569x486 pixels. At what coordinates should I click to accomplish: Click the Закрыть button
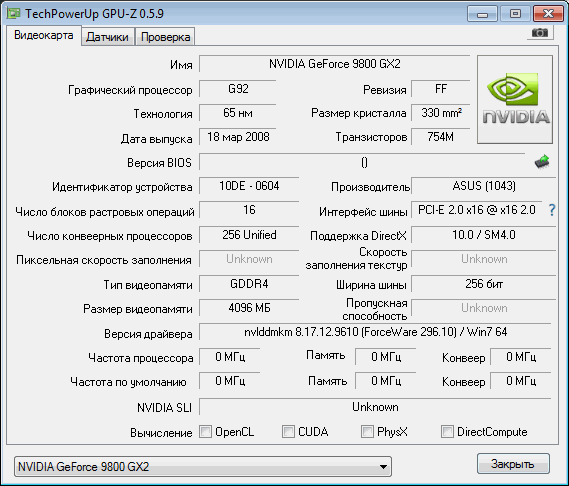point(513,463)
